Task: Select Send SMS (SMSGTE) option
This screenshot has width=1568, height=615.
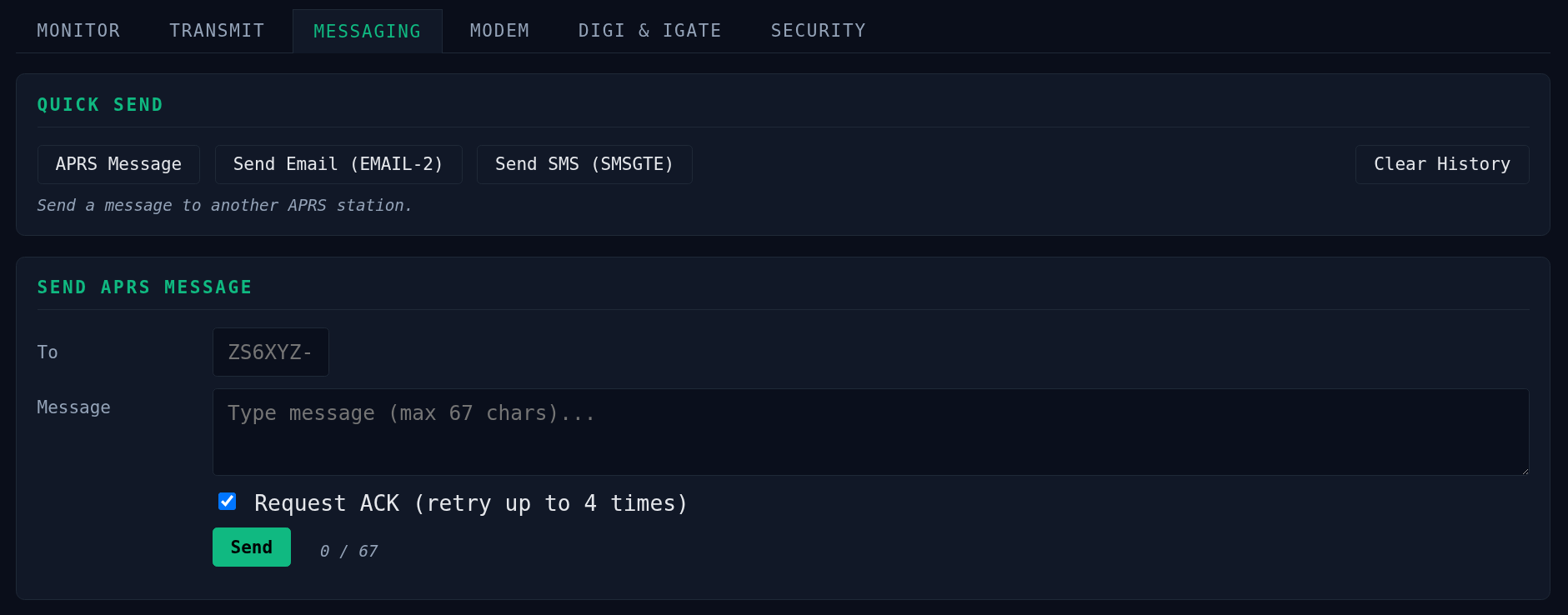Action: (584, 164)
